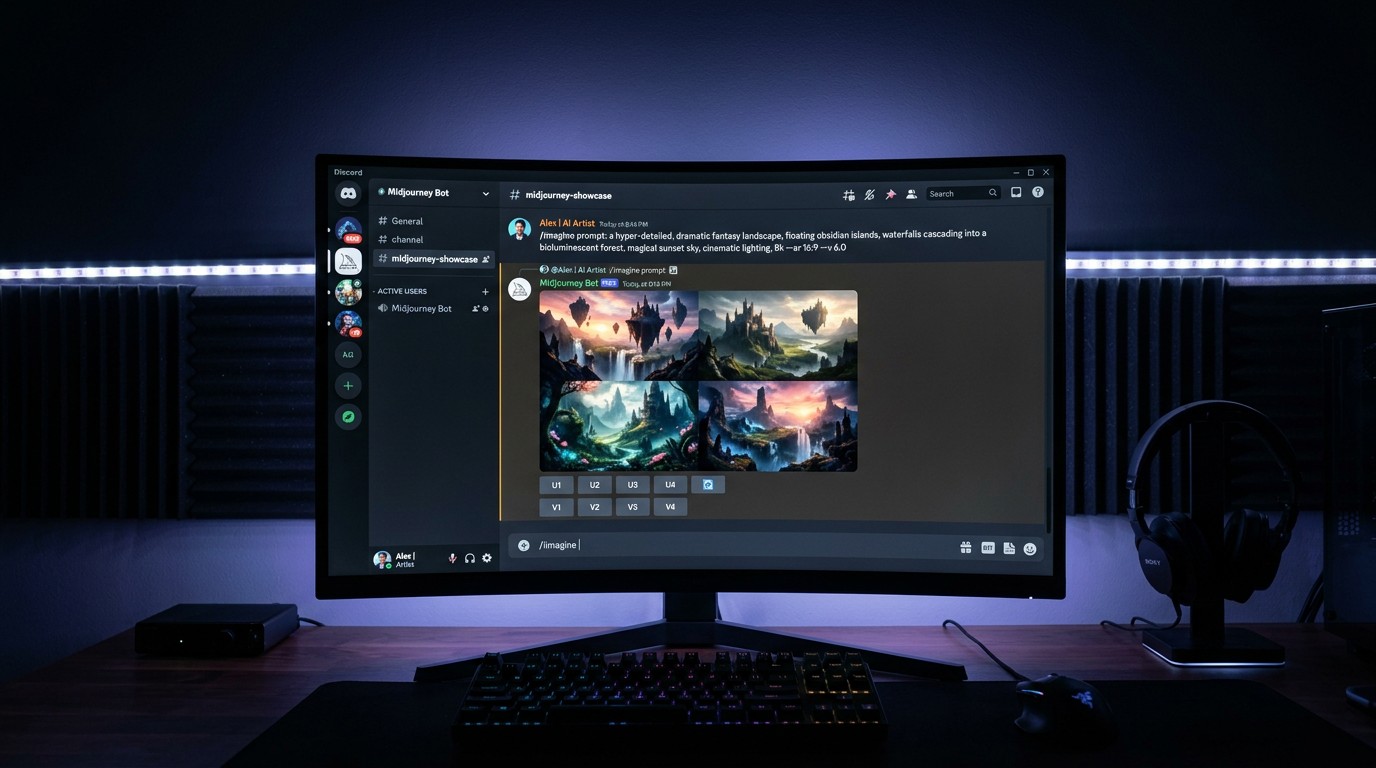Collapse the ACTIVE USERS category
Image resolution: width=1376 pixels, height=768 pixels.
[x=401, y=291]
